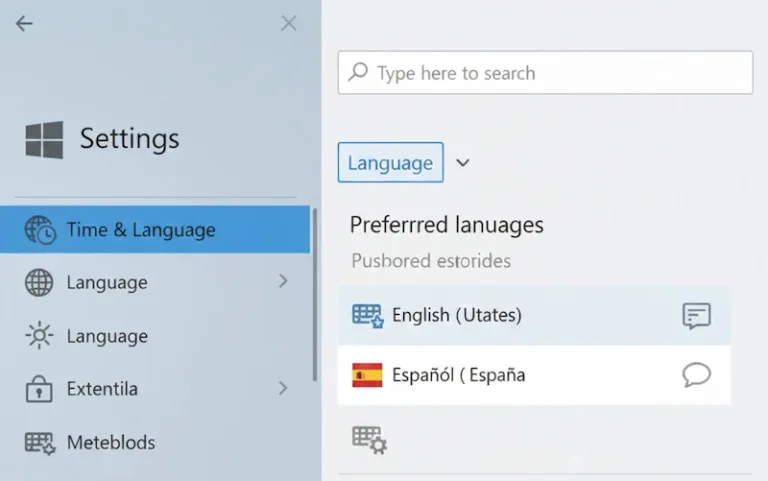
Task: Click the back arrow in the sidebar
Action: pos(24,23)
